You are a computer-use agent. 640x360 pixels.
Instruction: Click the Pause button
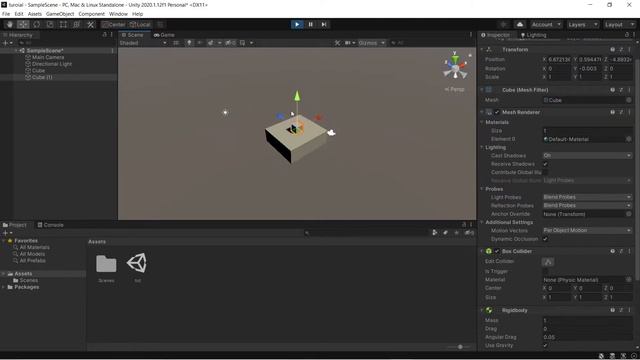pyautogui.click(x=311, y=24)
